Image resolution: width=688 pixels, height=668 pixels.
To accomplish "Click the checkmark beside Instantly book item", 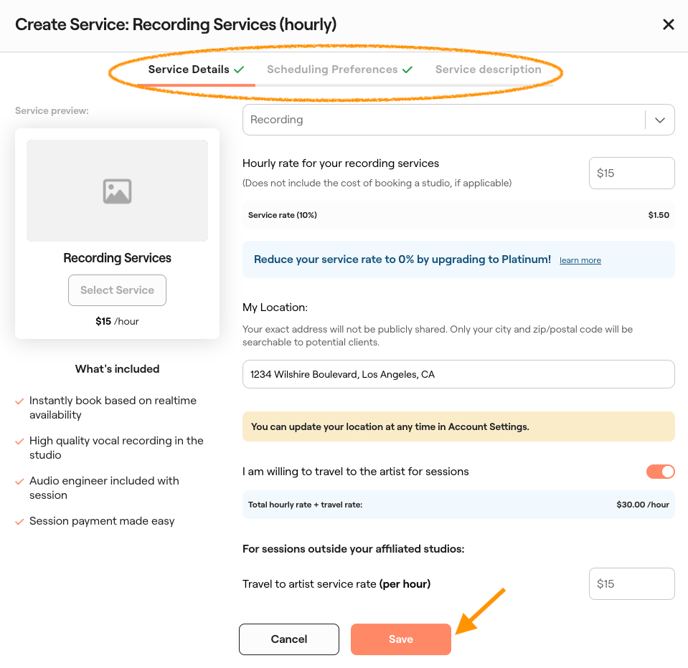I will pos(20,401).
